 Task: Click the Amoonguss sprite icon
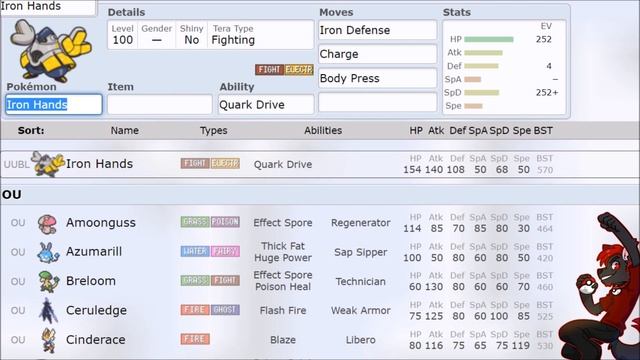[x=47, y=224]
